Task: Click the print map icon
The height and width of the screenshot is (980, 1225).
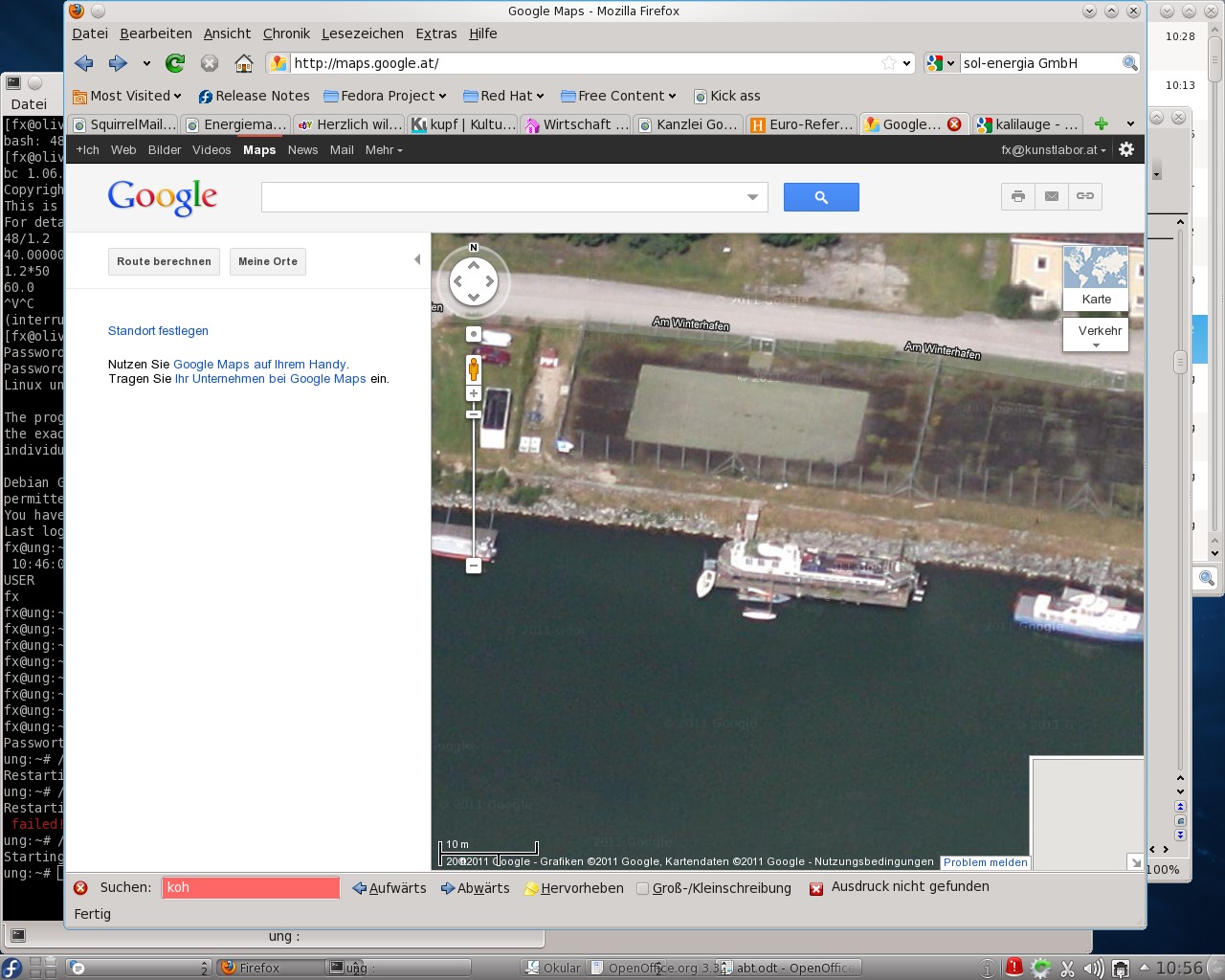Action: pos(1016,195)
